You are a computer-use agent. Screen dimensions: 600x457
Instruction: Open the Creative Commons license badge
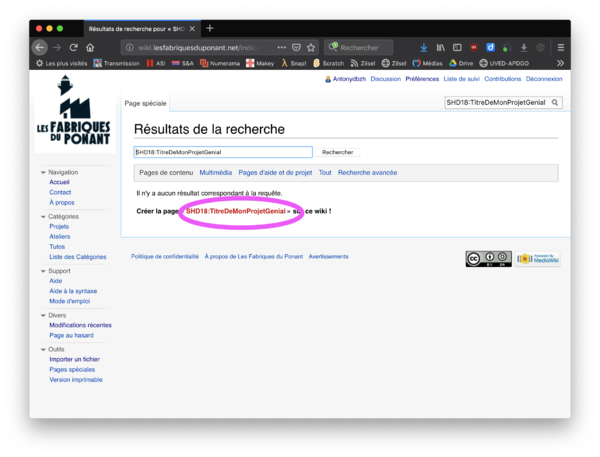click(488, 259)
